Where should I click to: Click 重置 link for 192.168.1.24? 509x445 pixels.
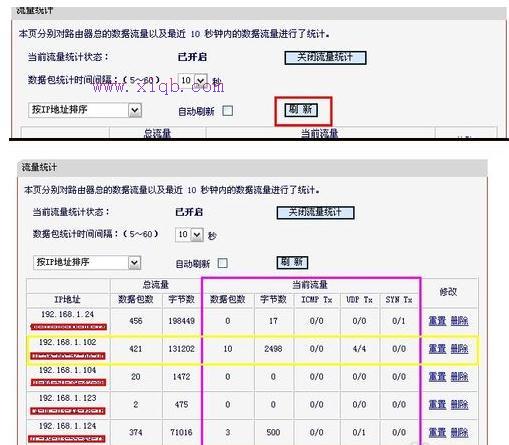(437, 321)
